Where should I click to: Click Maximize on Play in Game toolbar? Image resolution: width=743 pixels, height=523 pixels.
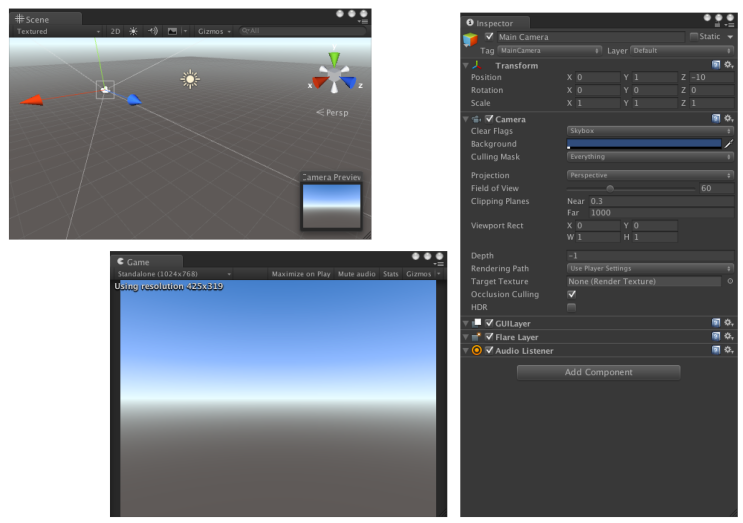(301, 274)
